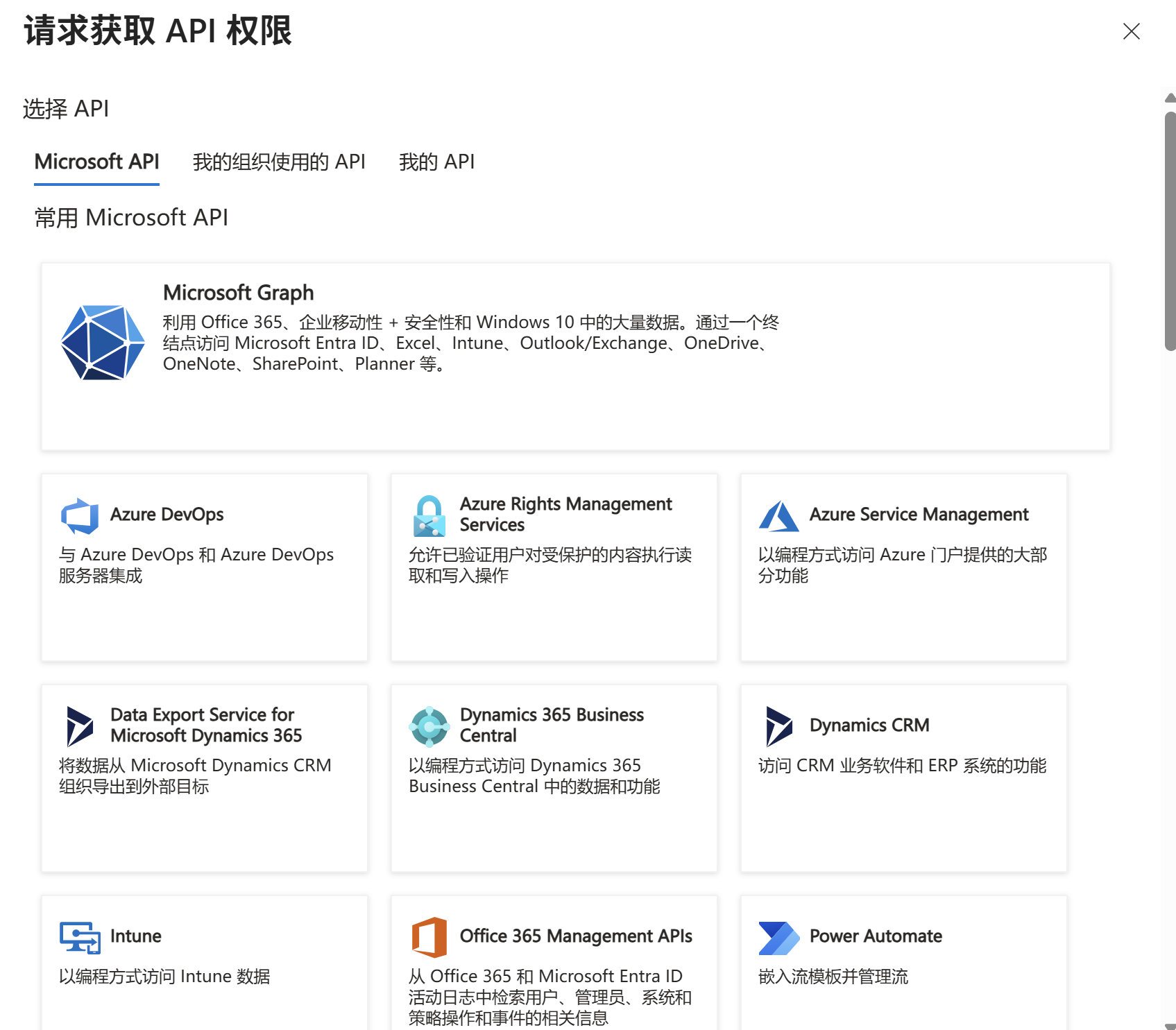Close the 请求获取 API 权限 panel

click(1132, 31)
